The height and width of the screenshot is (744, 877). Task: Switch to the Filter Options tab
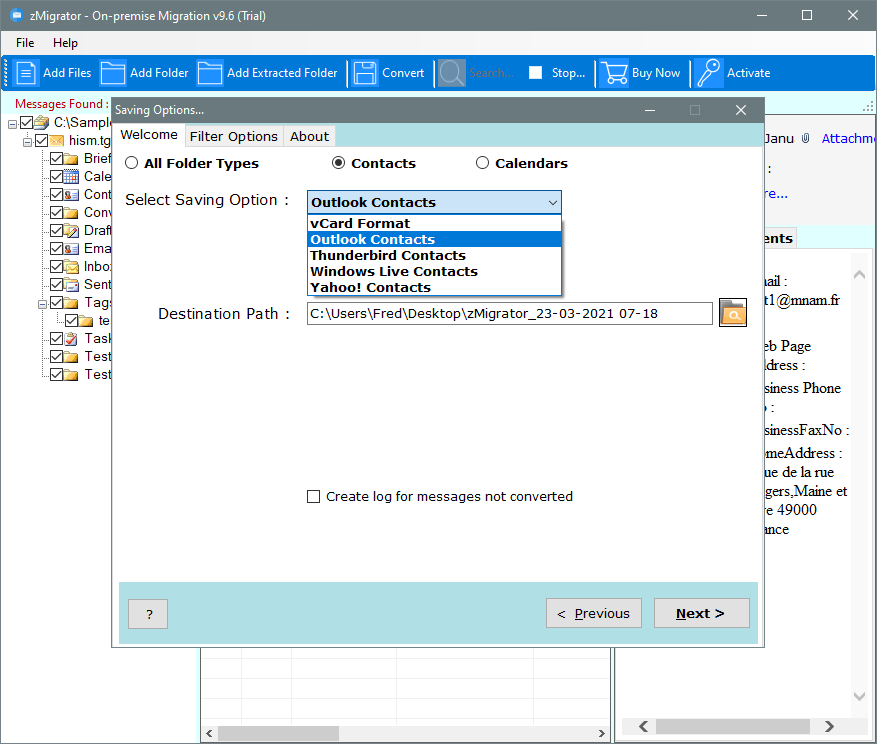point(234,136)
